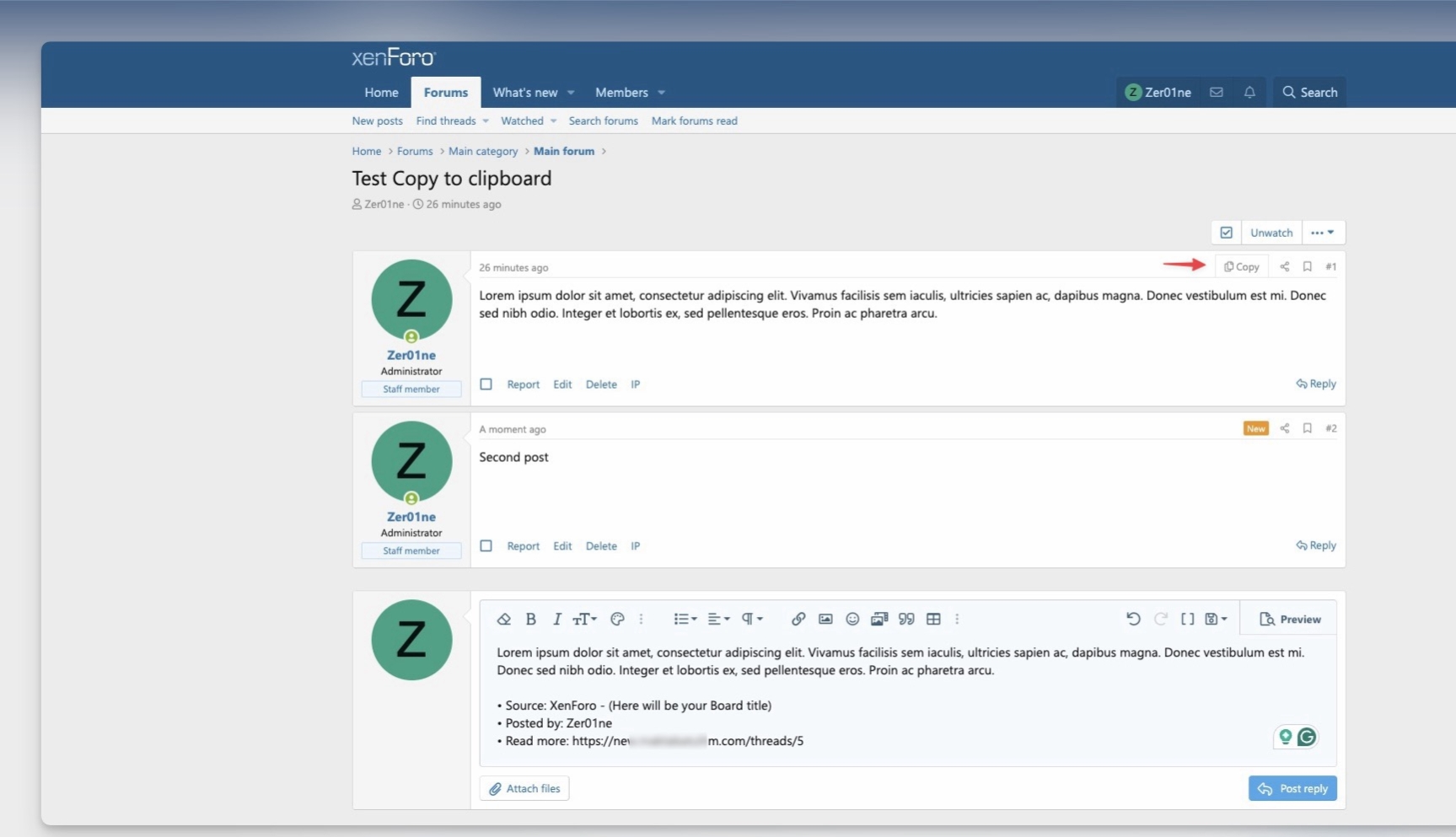Open the notifications bell icon

click(x=1249, y=93)
